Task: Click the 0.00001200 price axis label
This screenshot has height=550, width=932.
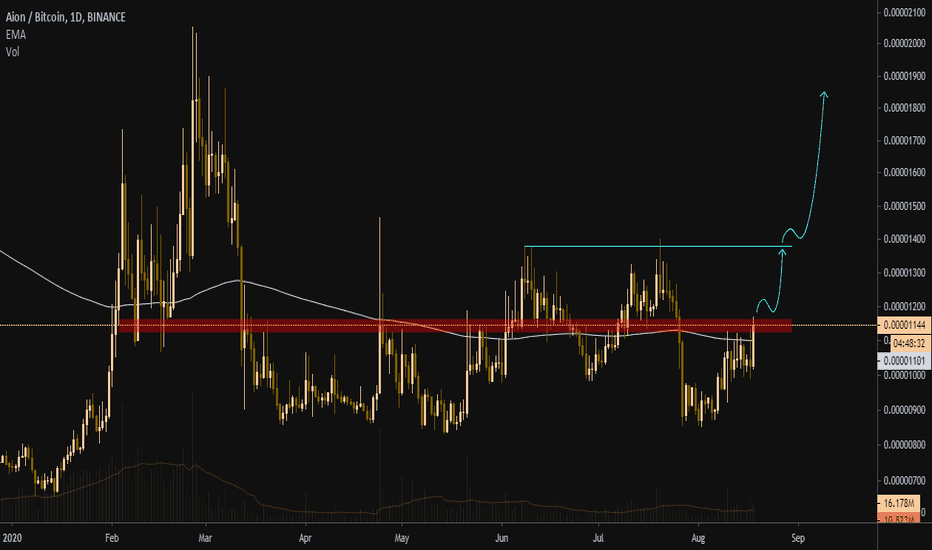Action: [904, 307]
